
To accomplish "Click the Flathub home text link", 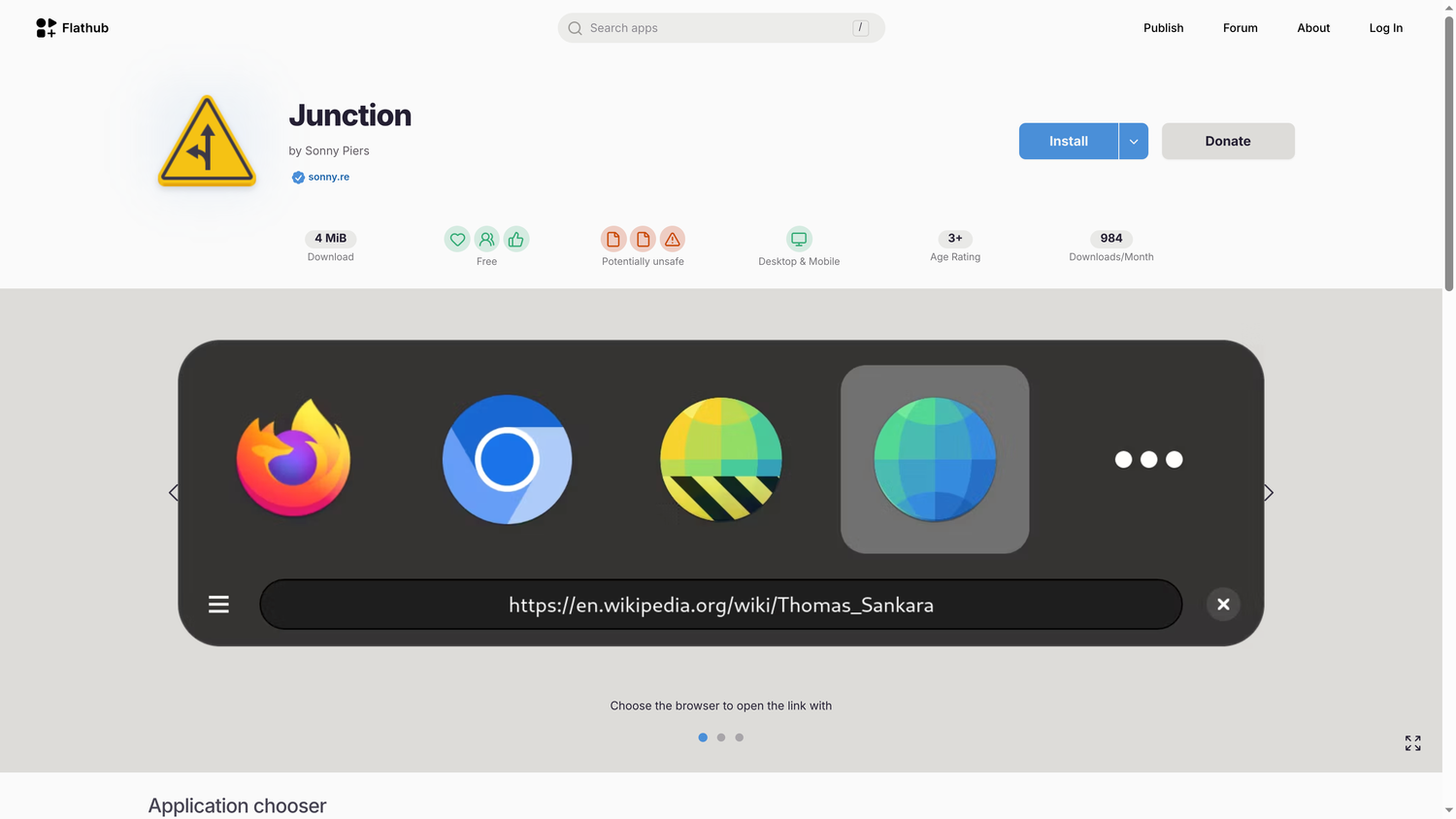I will click(x=85, y=28).
